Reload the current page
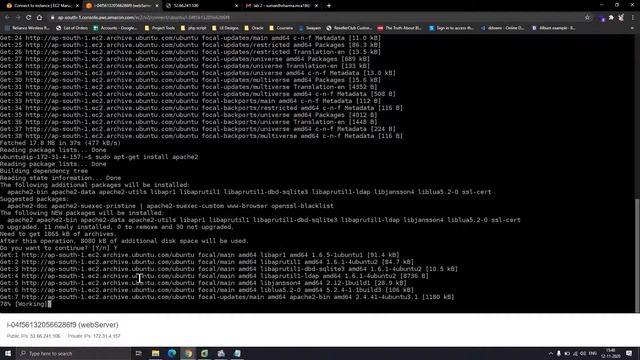 [29, 18]
